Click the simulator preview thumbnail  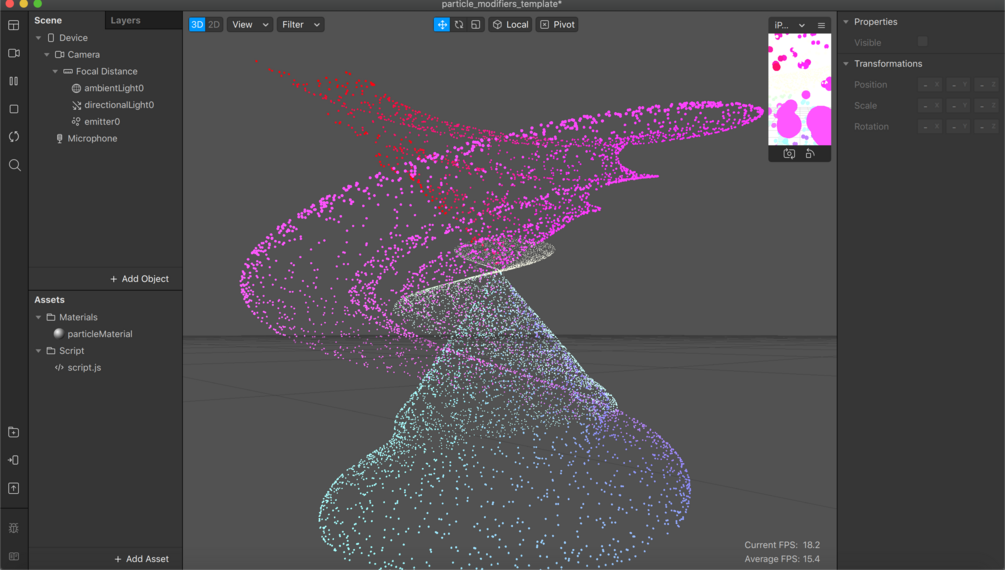point(799,89)
